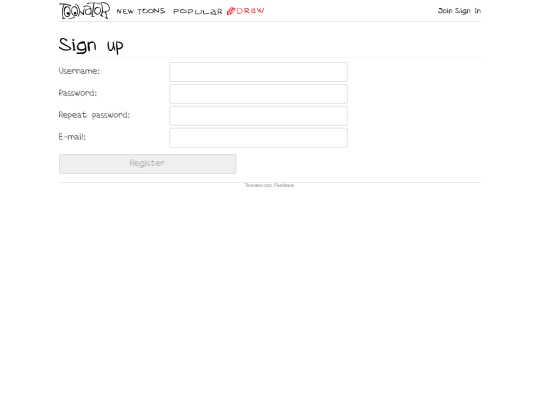Click the Sign up heading text
The height and width of the screenshot is (405, 540).
coord(91,45)
